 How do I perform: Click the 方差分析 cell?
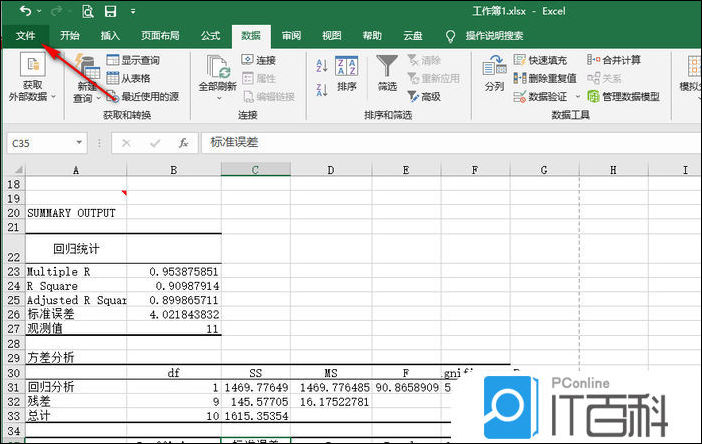(x=76, y=358)
